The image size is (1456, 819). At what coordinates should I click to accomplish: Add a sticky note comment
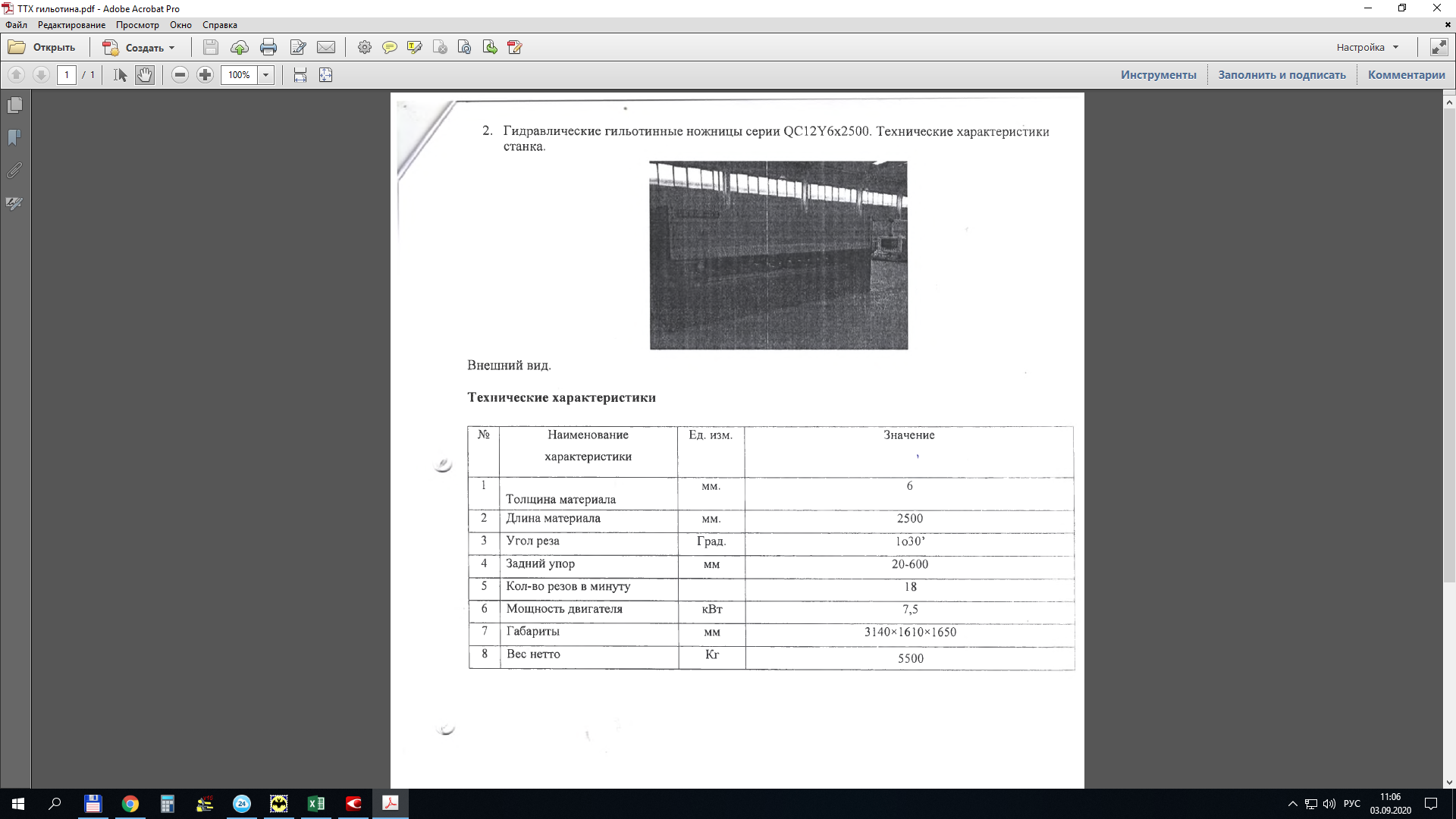[389, 48]
